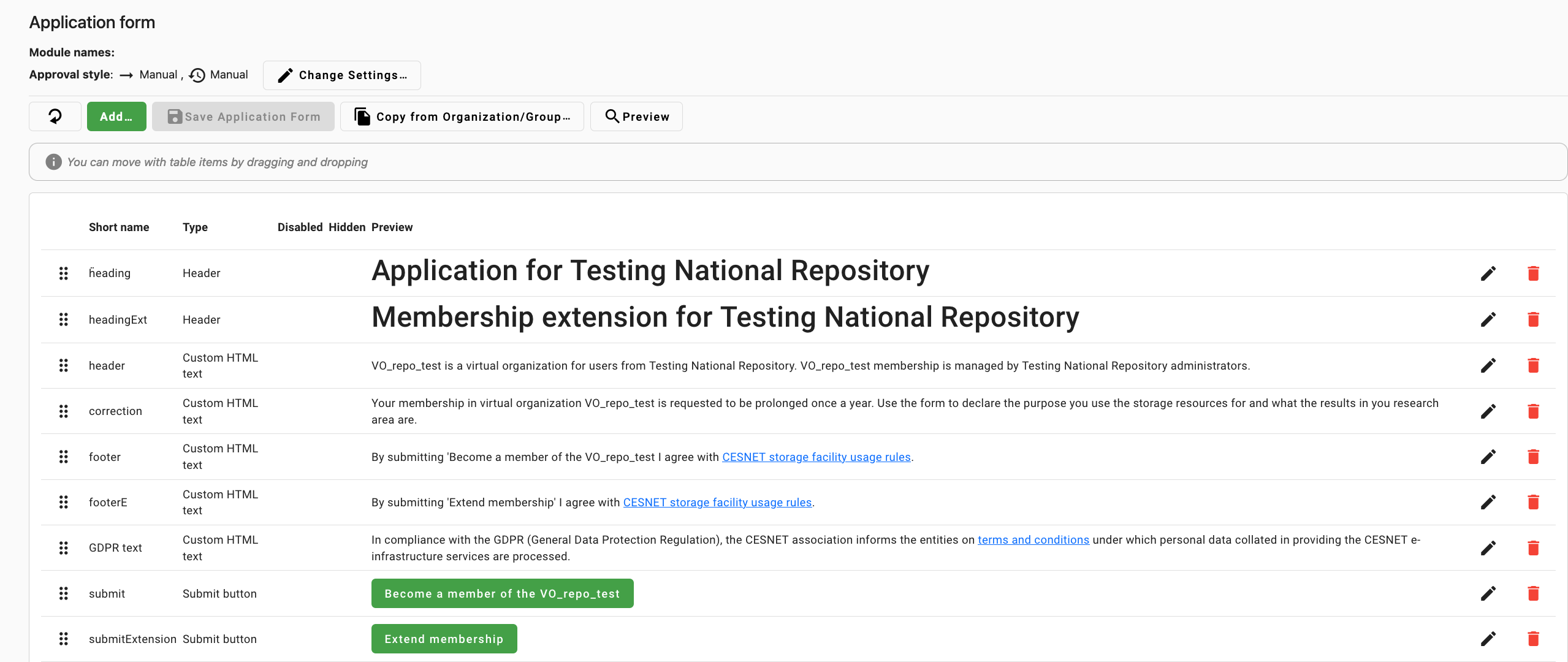This screenshot has width=1568, height=662.
Task: Delete the submit button item
Action: pos(1533,593)
